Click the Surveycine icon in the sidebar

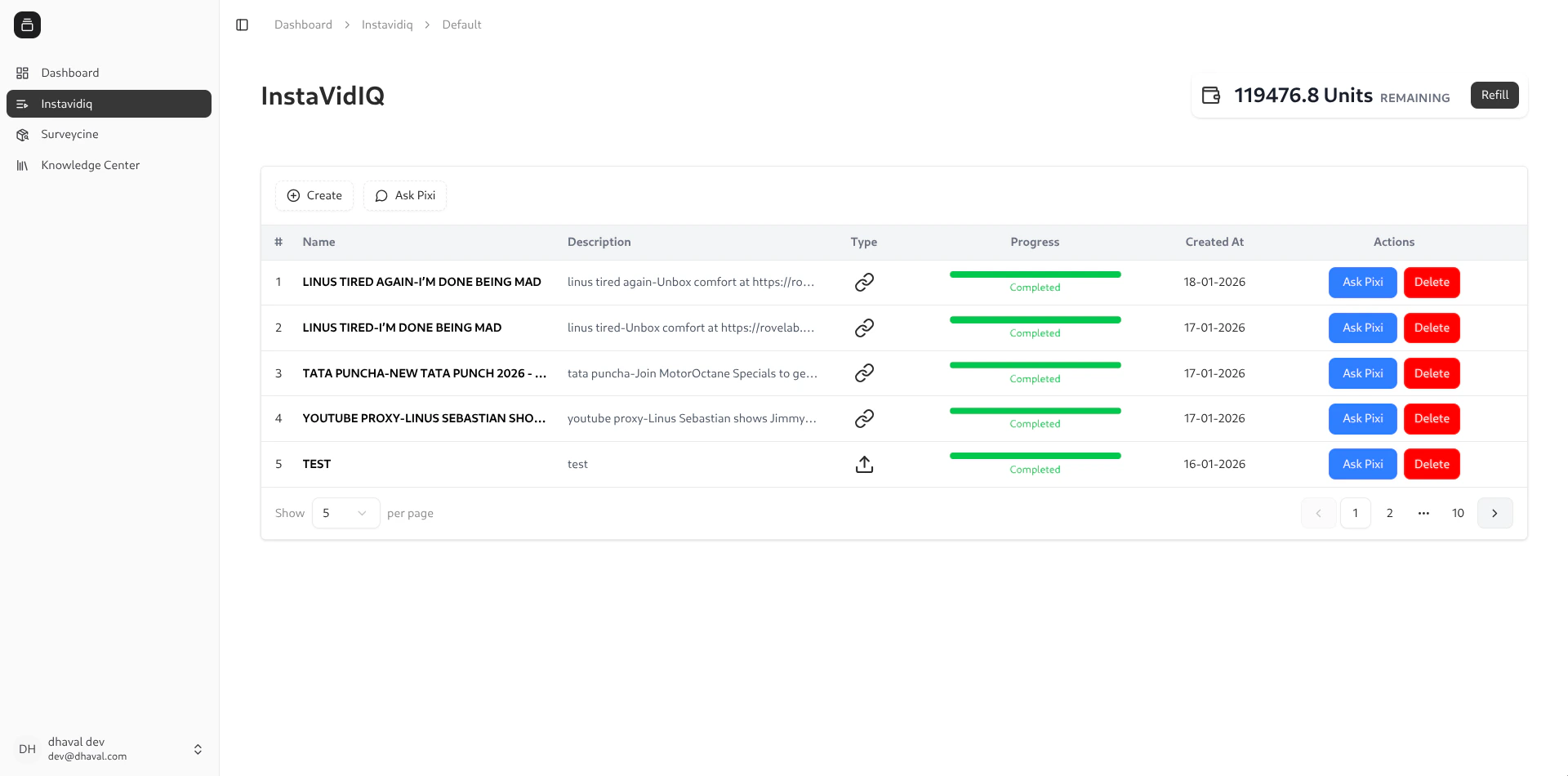click(23, 134)
